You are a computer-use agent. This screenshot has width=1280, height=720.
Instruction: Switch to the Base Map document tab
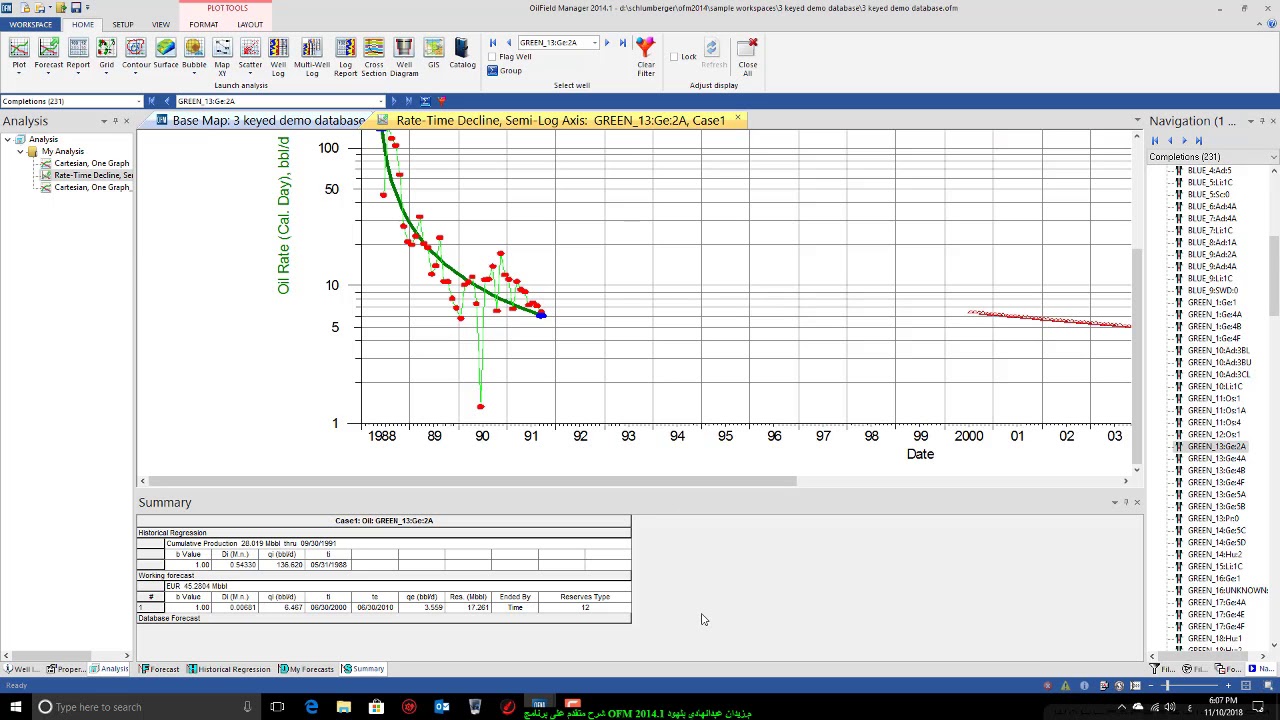(262, 120)
